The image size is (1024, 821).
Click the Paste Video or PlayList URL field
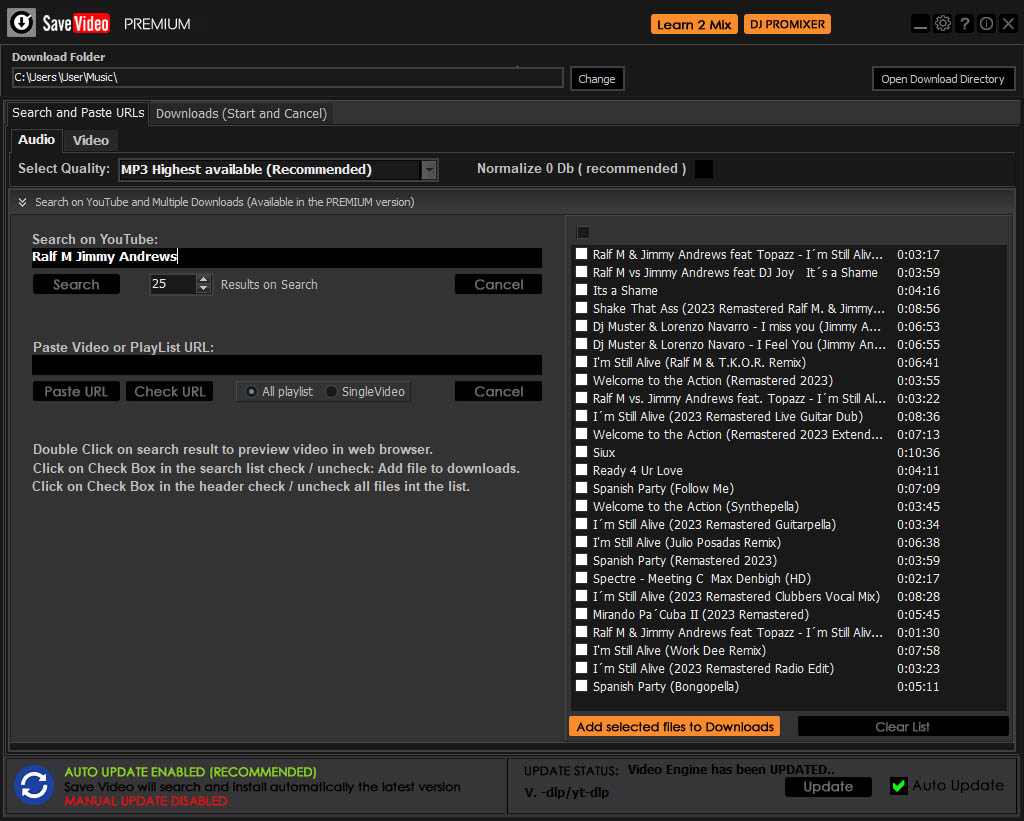tap(287, 365)
